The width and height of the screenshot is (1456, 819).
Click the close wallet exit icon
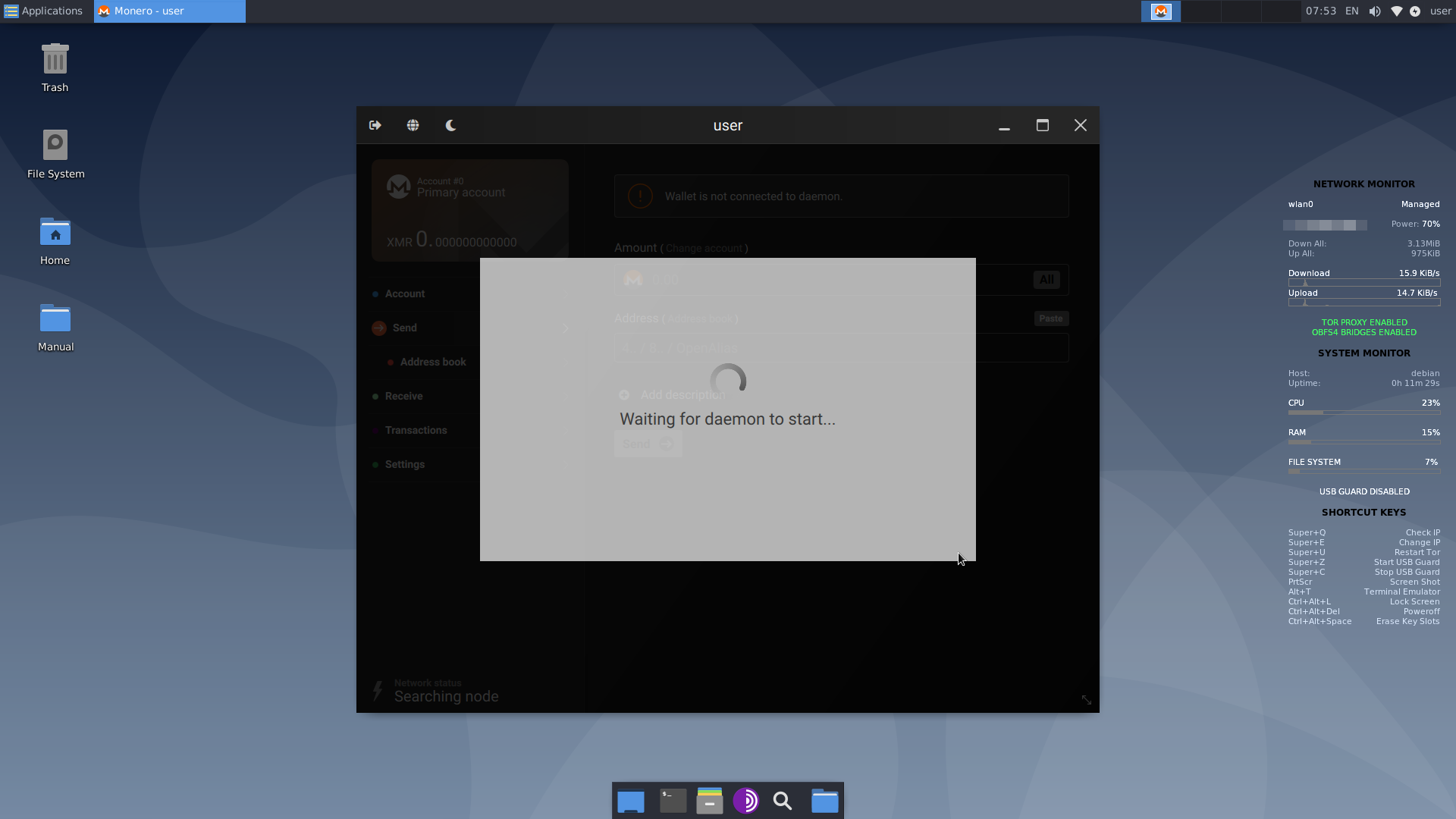[x=375, y=125]
